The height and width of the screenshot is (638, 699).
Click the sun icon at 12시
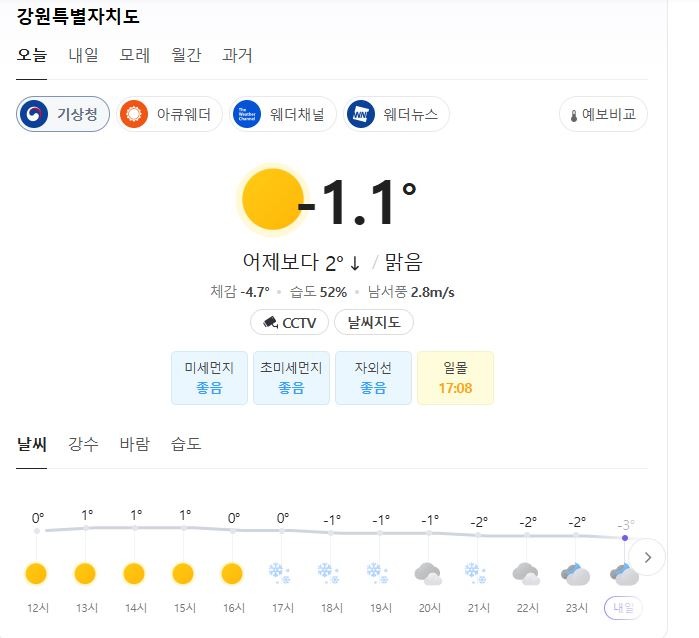(x=36, y=573)
